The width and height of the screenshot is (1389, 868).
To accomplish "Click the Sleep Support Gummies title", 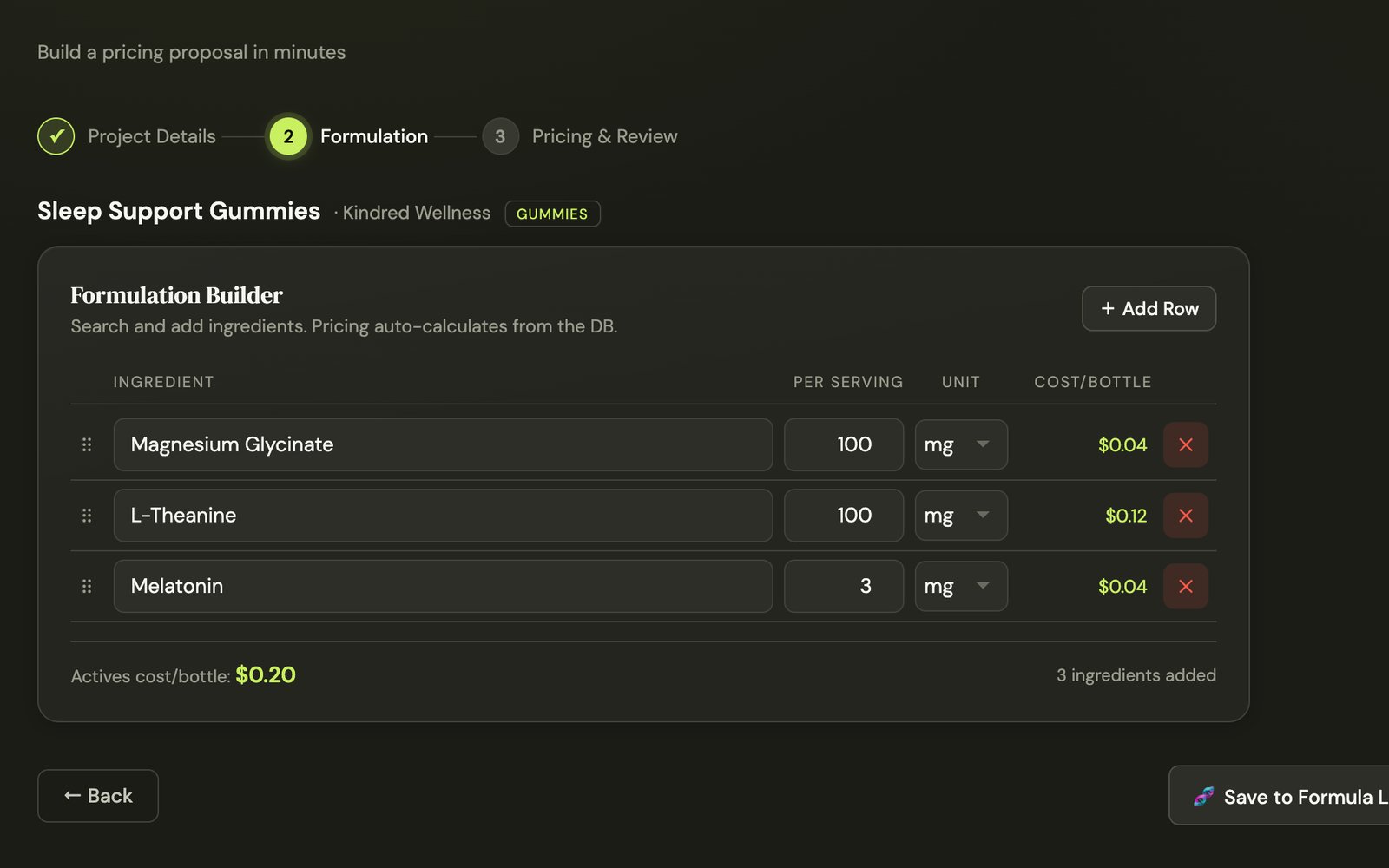I will tap(179, 211).
